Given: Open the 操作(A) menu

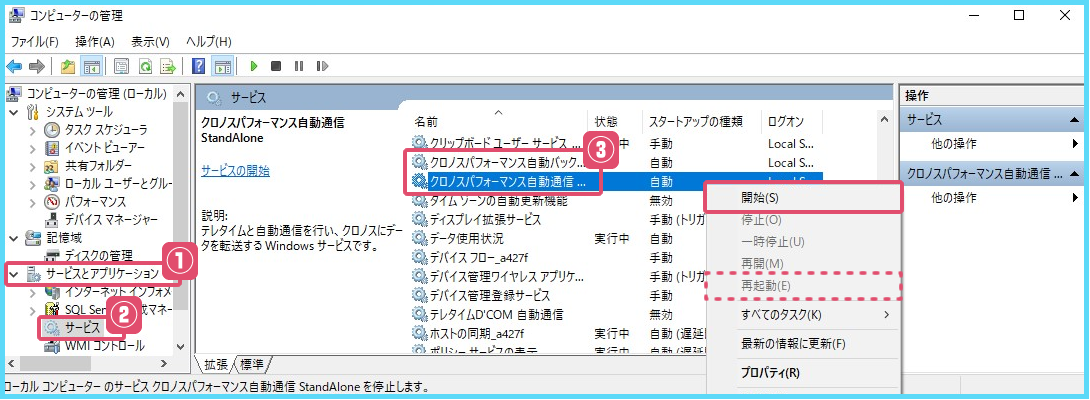Looking at the screenshot, I should click(x=94, y=41).
